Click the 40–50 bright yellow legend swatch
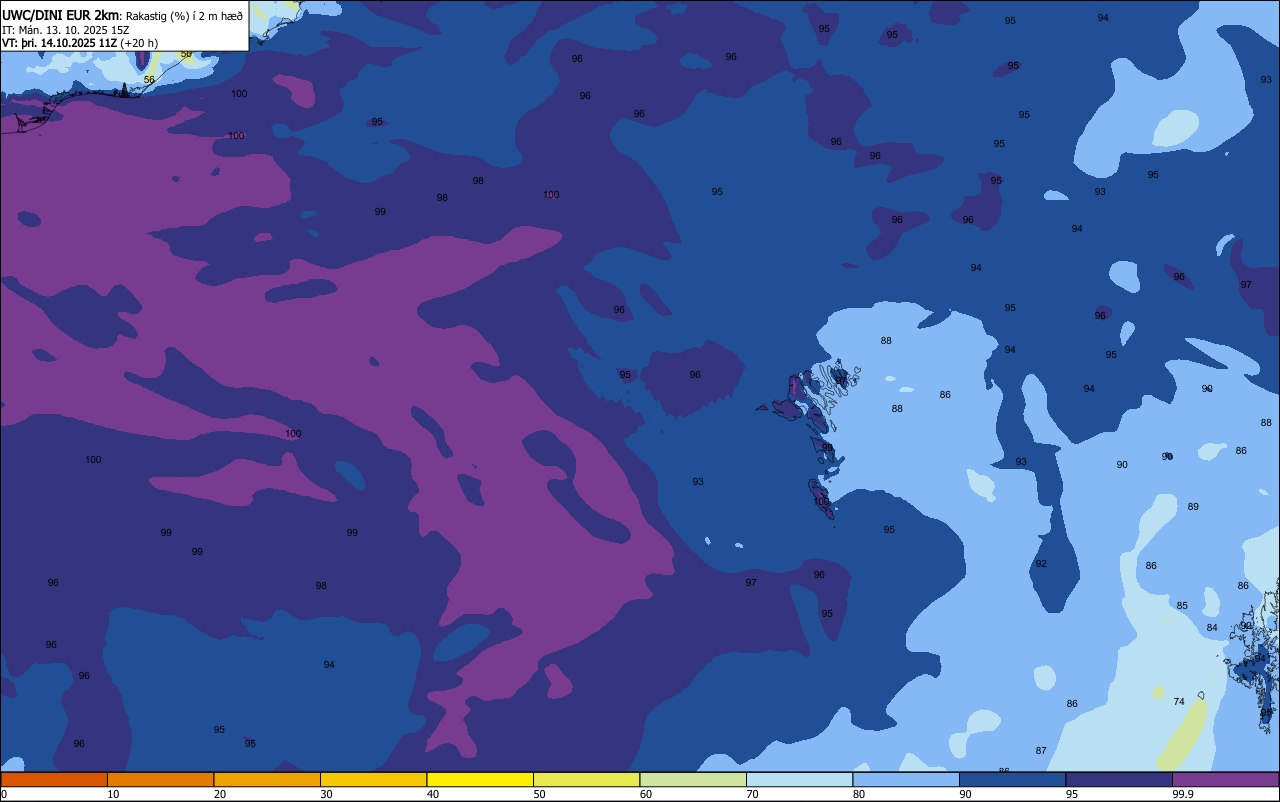1280x802 pixels. pos(480,779)
